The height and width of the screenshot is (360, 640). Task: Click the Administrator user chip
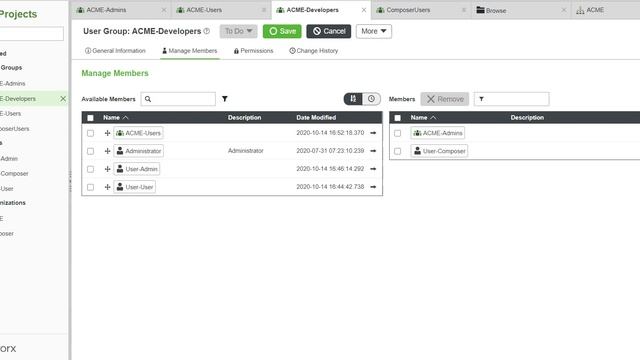(138, 151)
